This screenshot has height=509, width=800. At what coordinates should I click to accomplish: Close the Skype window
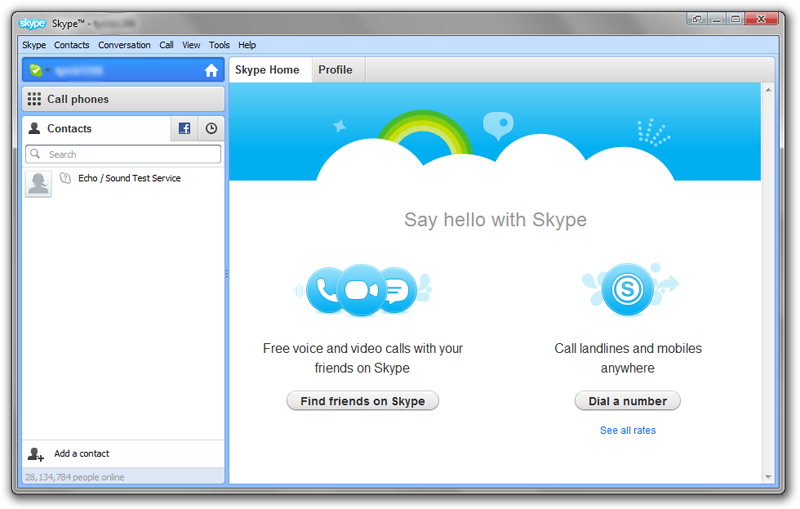(x=761, y=19)
